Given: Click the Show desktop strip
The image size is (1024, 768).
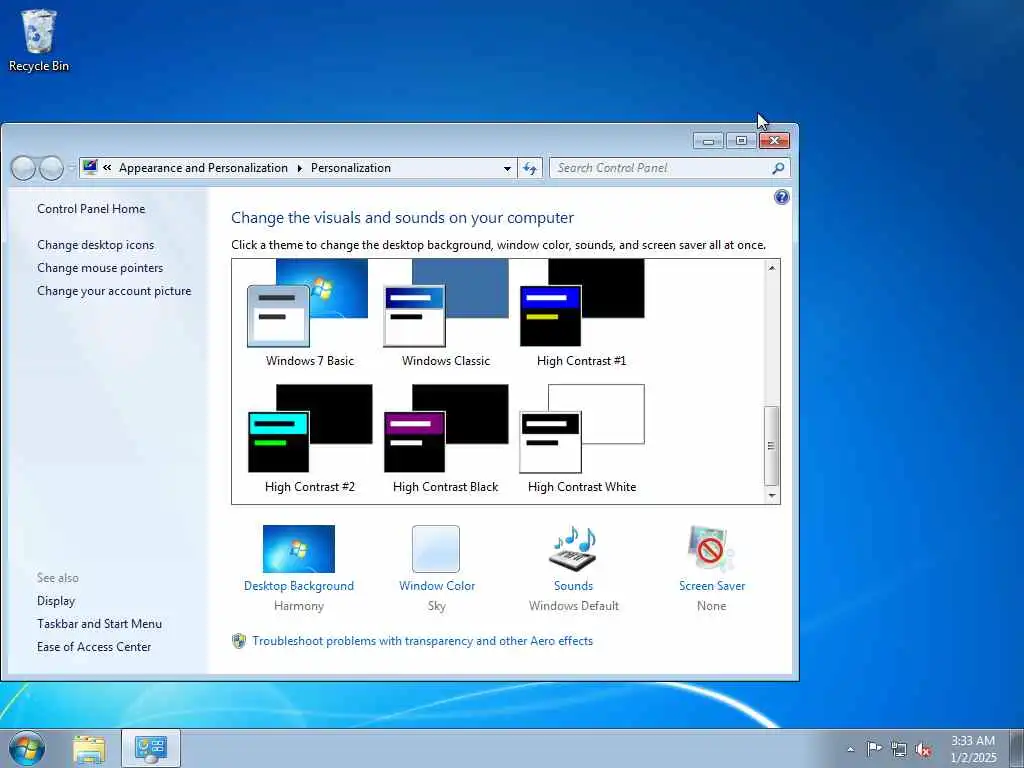Looking at the screenshot, I should click(1017, 749).
